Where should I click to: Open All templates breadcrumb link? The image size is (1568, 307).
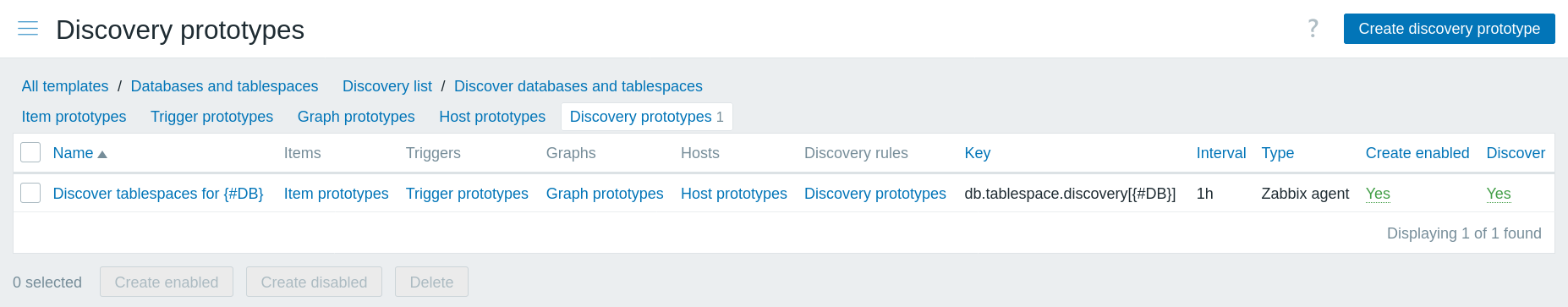pyautogui.click(x=65, y=86)
